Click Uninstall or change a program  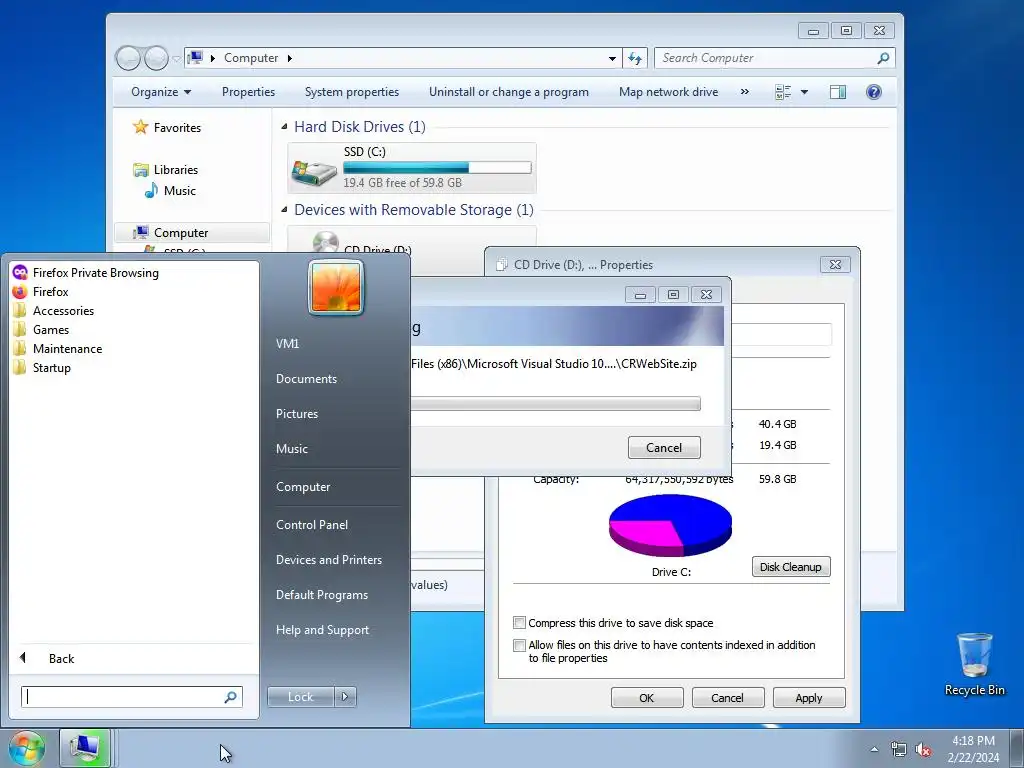509,92
